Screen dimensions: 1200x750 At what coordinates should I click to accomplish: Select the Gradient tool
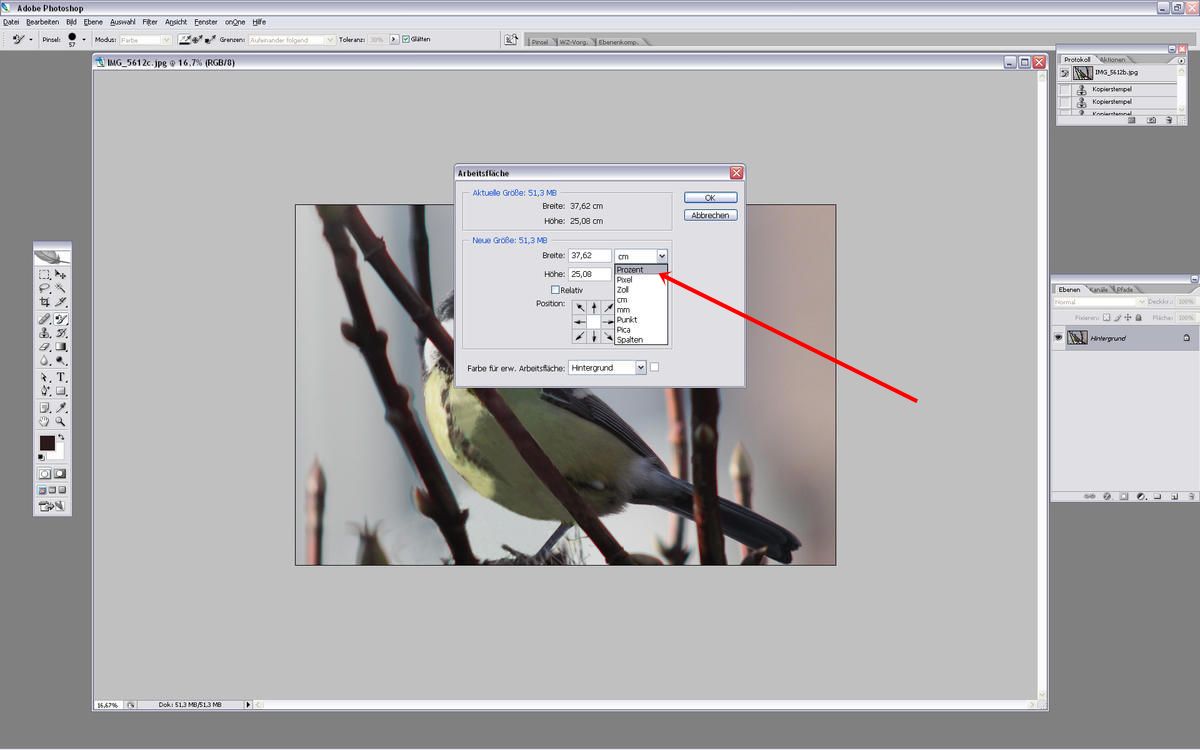coord(61,346)
